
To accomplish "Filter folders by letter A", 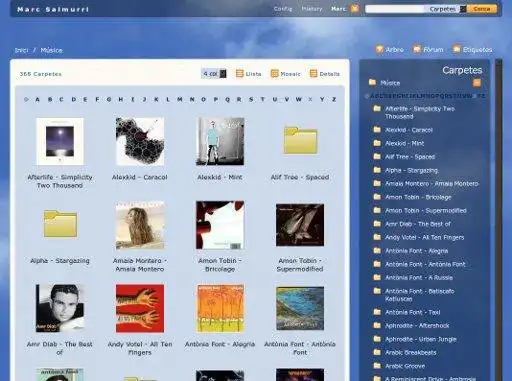I will (37, 99).
